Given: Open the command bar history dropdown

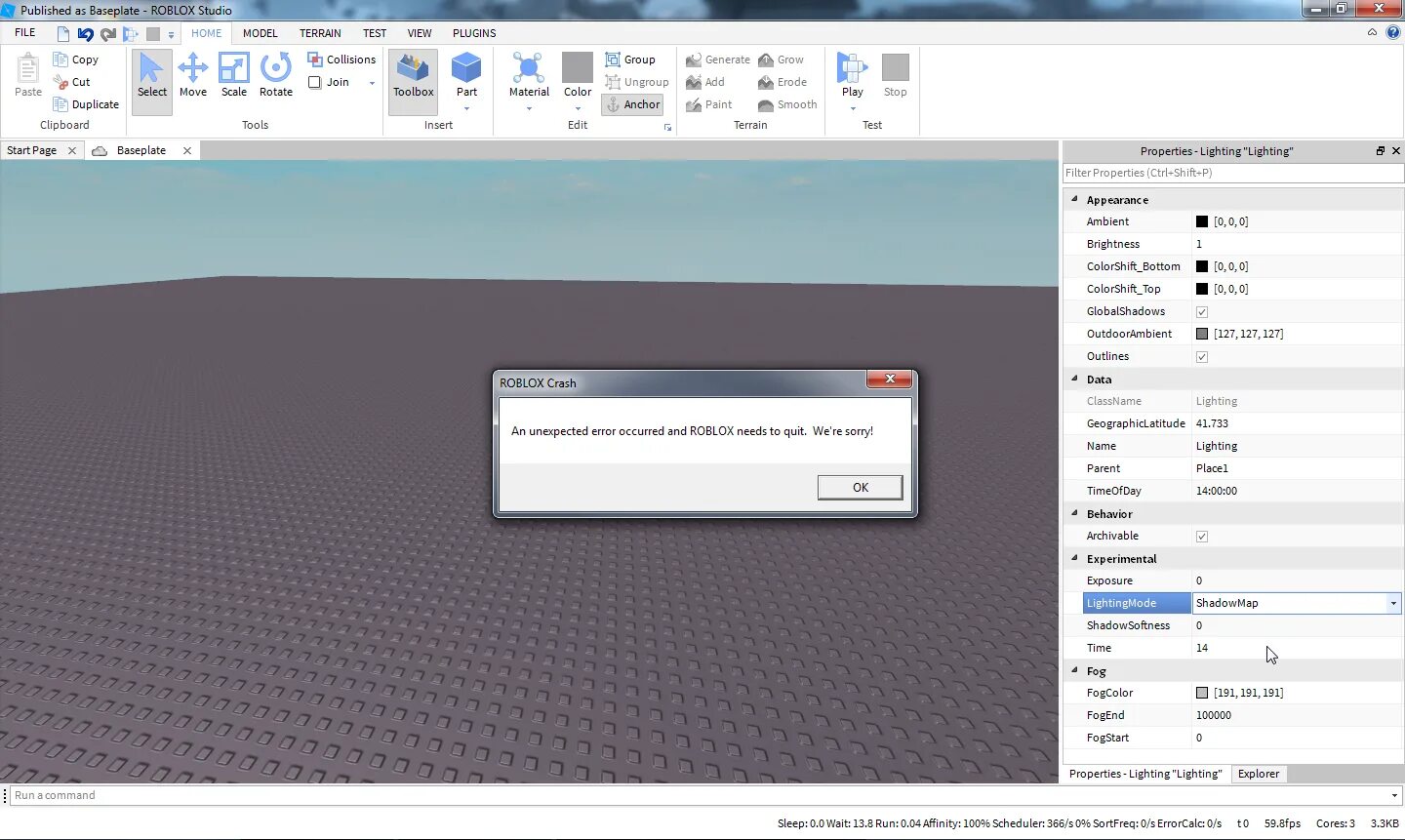Looking at the screenshot, I should click(x=1393, y=796).
